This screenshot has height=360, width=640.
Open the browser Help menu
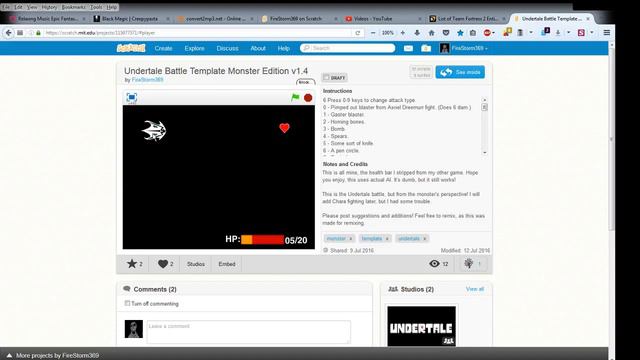pos(112,7)
